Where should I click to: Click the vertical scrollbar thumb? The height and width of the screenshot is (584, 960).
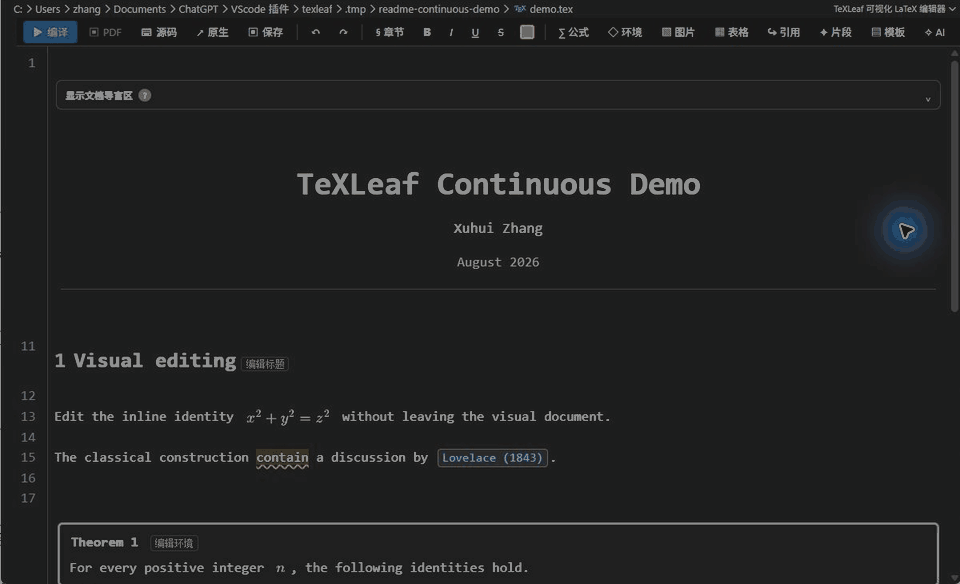(x=954, y=184)
